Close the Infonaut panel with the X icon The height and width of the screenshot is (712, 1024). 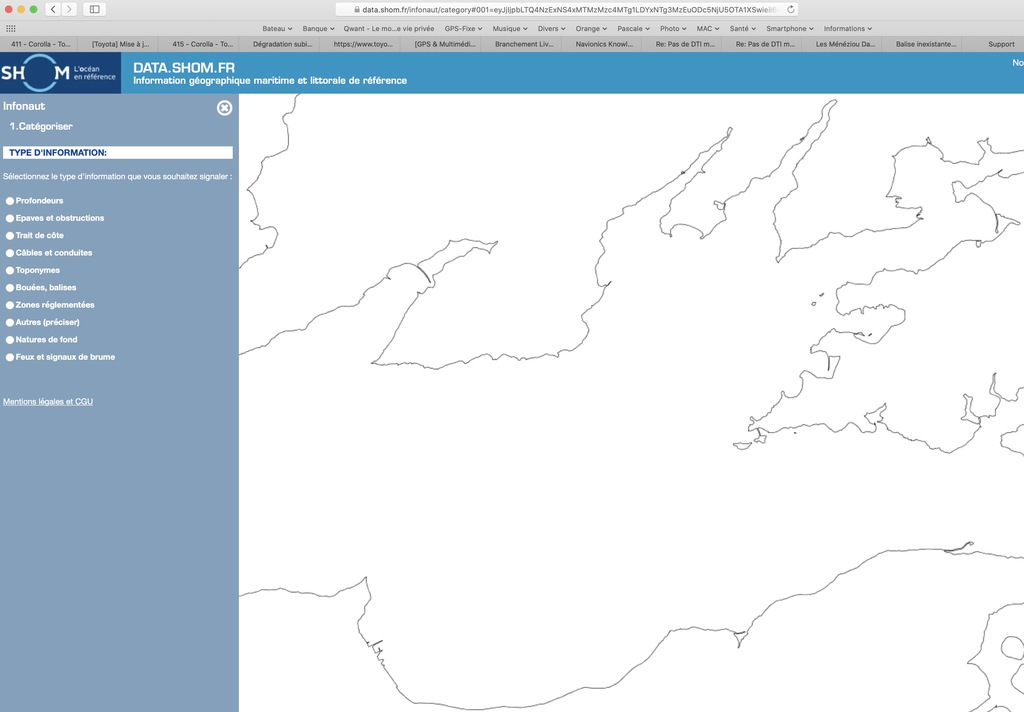[x=224, y=108]
